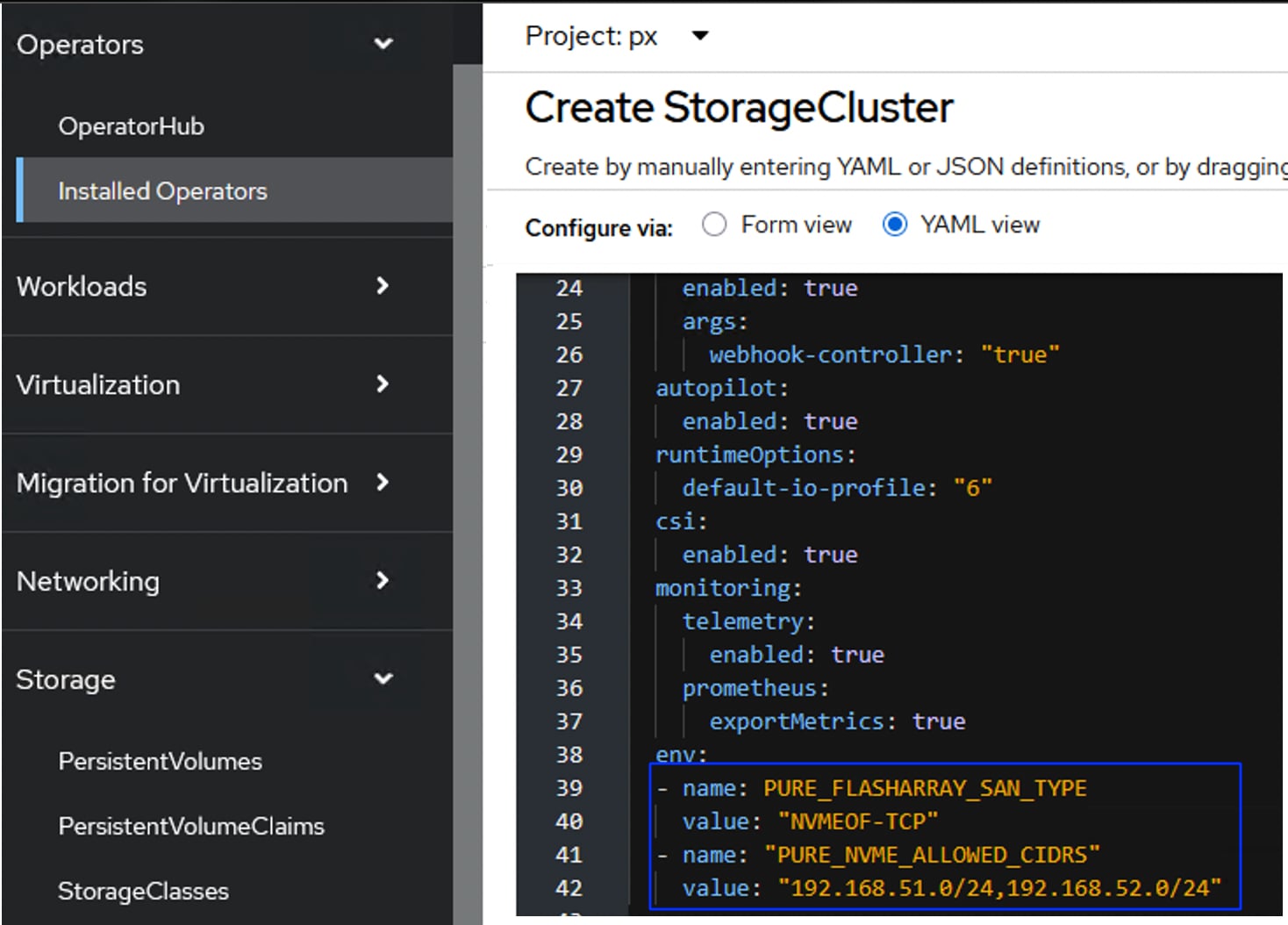Open StorageClasses page
This screenshot has width=1288, height=925.
[x=143, y=892]
